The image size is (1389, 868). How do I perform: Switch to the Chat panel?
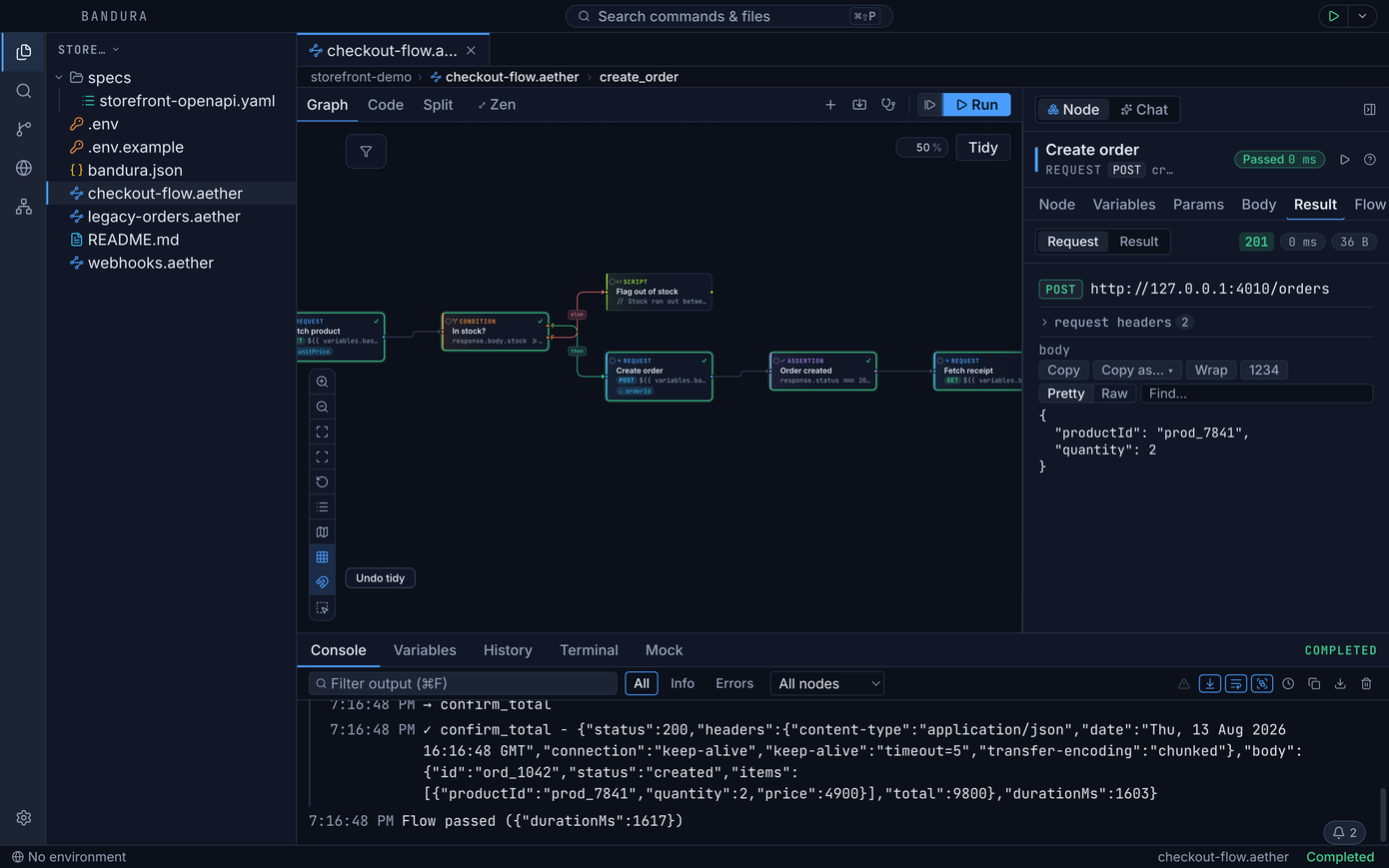point(1144,110)
